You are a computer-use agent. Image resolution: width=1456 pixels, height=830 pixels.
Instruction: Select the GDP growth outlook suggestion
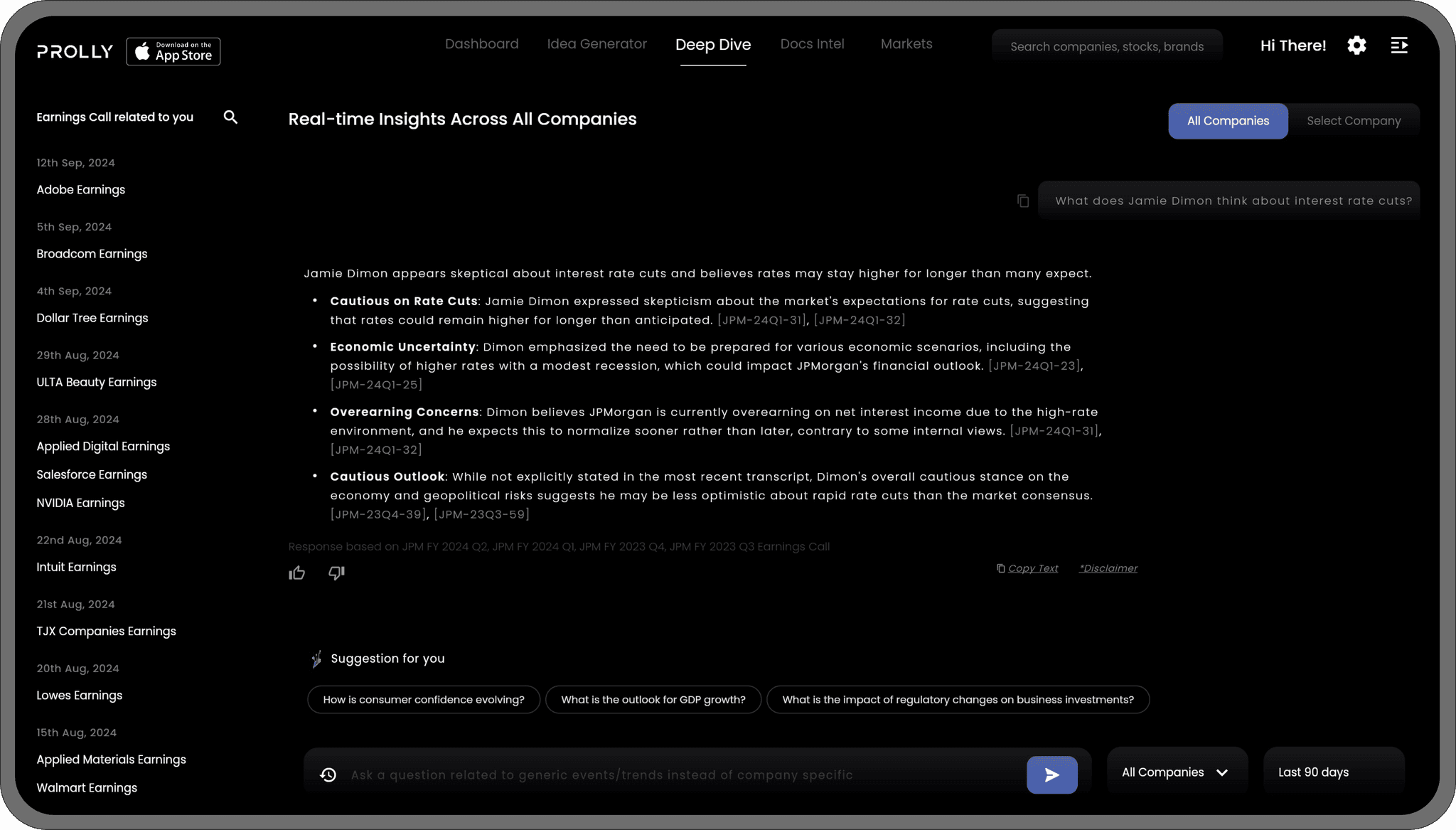pyautogui.click(x=653, y=700)
